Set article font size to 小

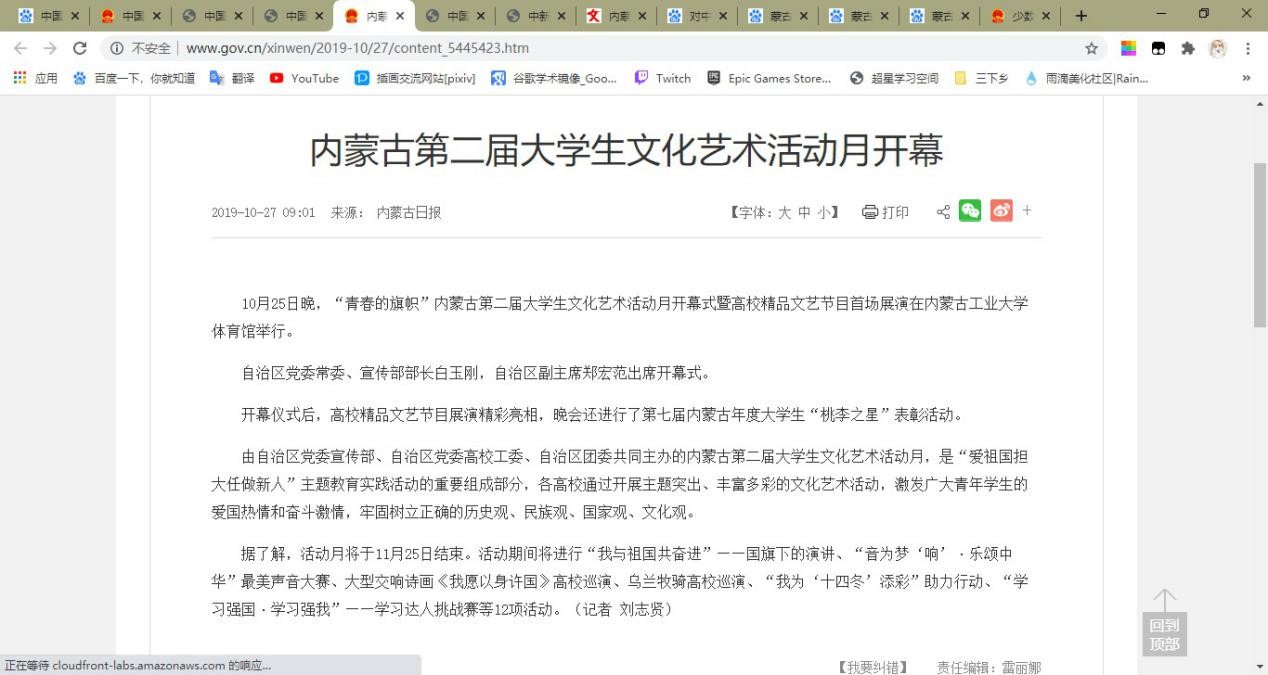point(823,212)
